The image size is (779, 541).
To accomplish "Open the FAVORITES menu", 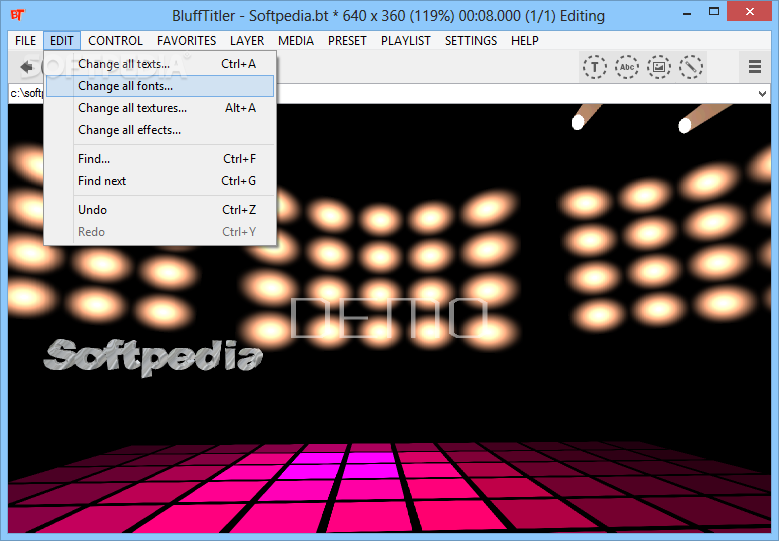I will point(186,41).
